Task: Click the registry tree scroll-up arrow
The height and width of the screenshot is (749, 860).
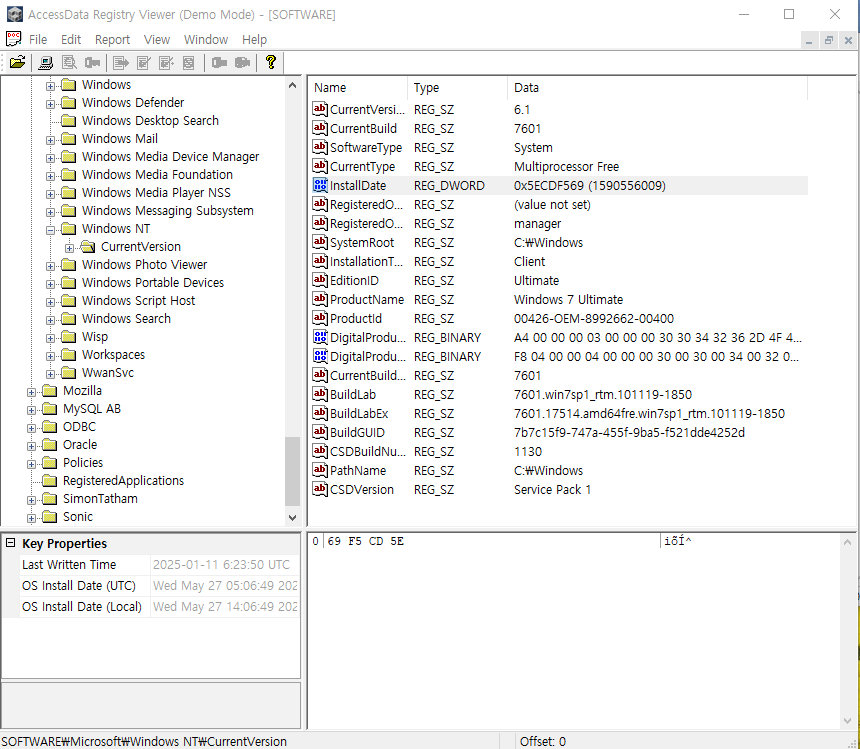Action: tap(292, 85)
